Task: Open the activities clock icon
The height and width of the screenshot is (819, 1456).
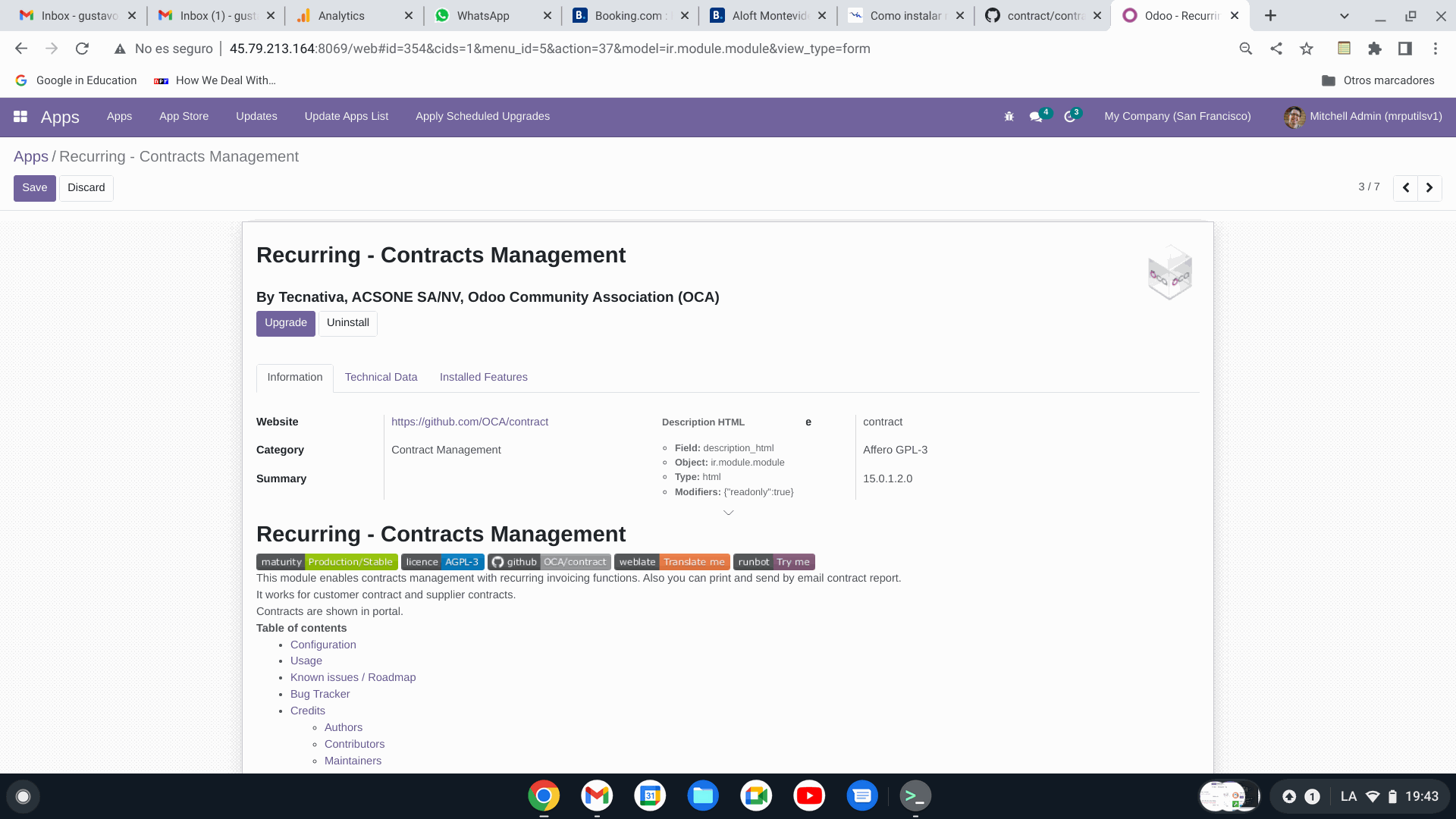Action: 1070,117
